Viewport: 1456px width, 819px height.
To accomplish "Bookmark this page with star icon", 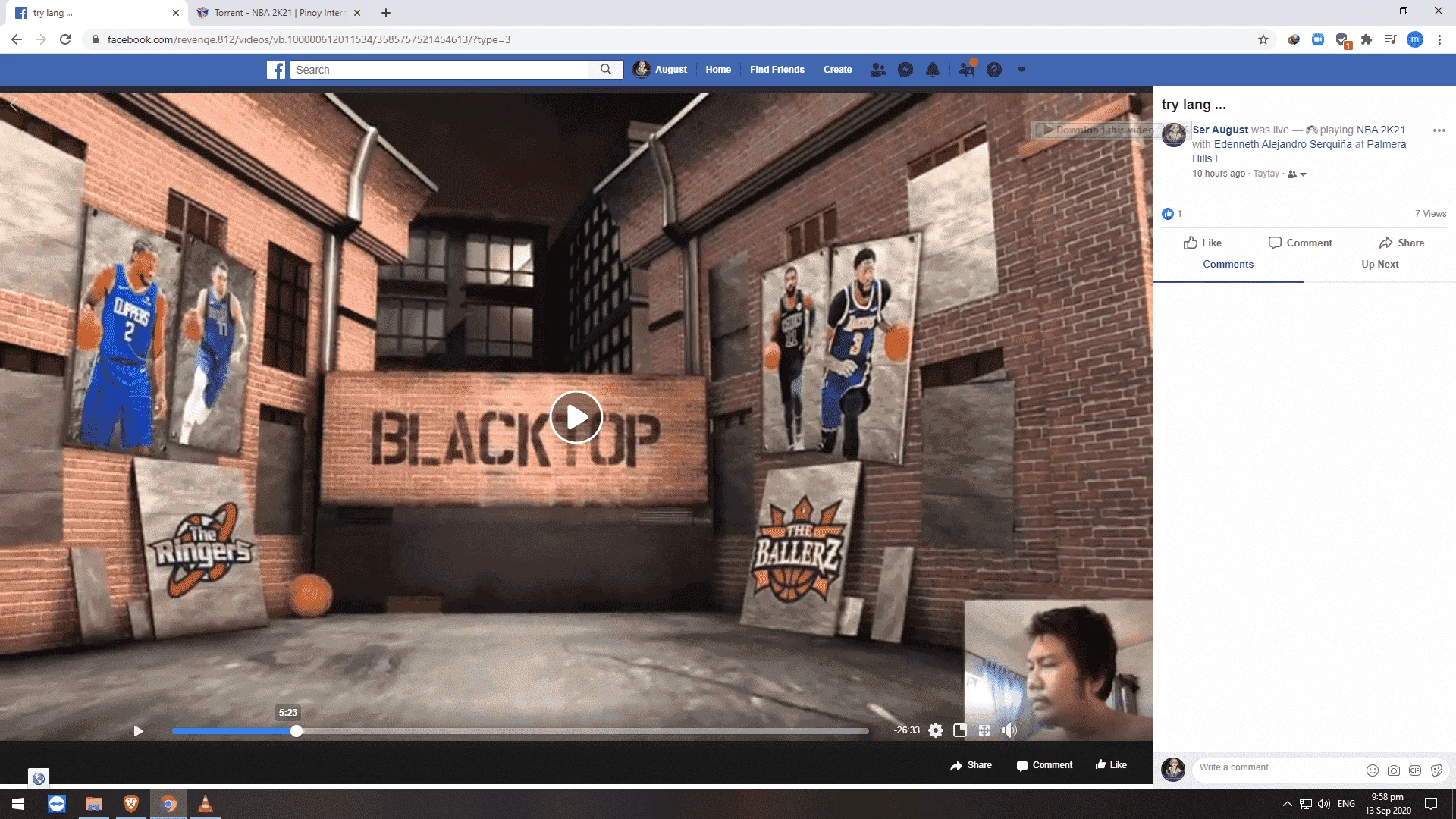I will (1263, 39).
